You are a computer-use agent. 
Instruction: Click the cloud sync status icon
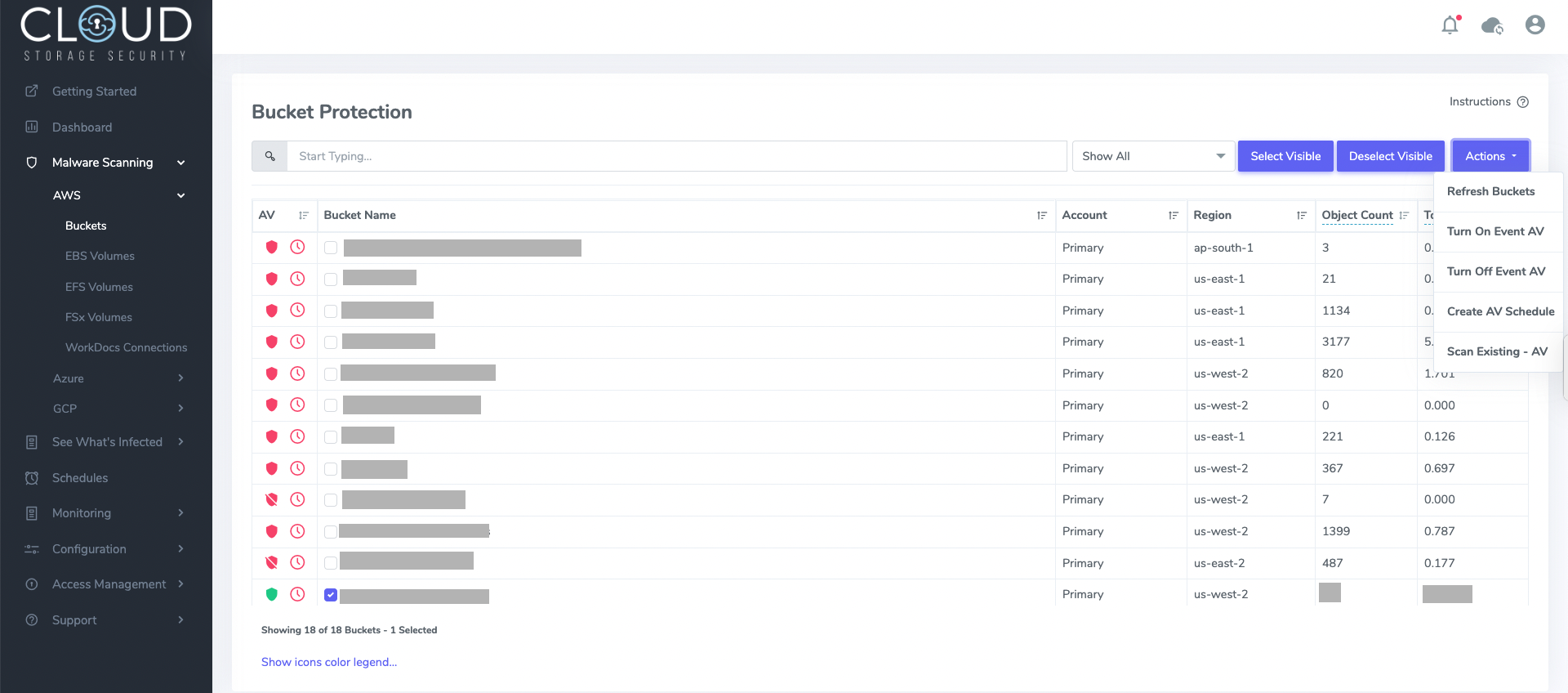click(1492, 26)
